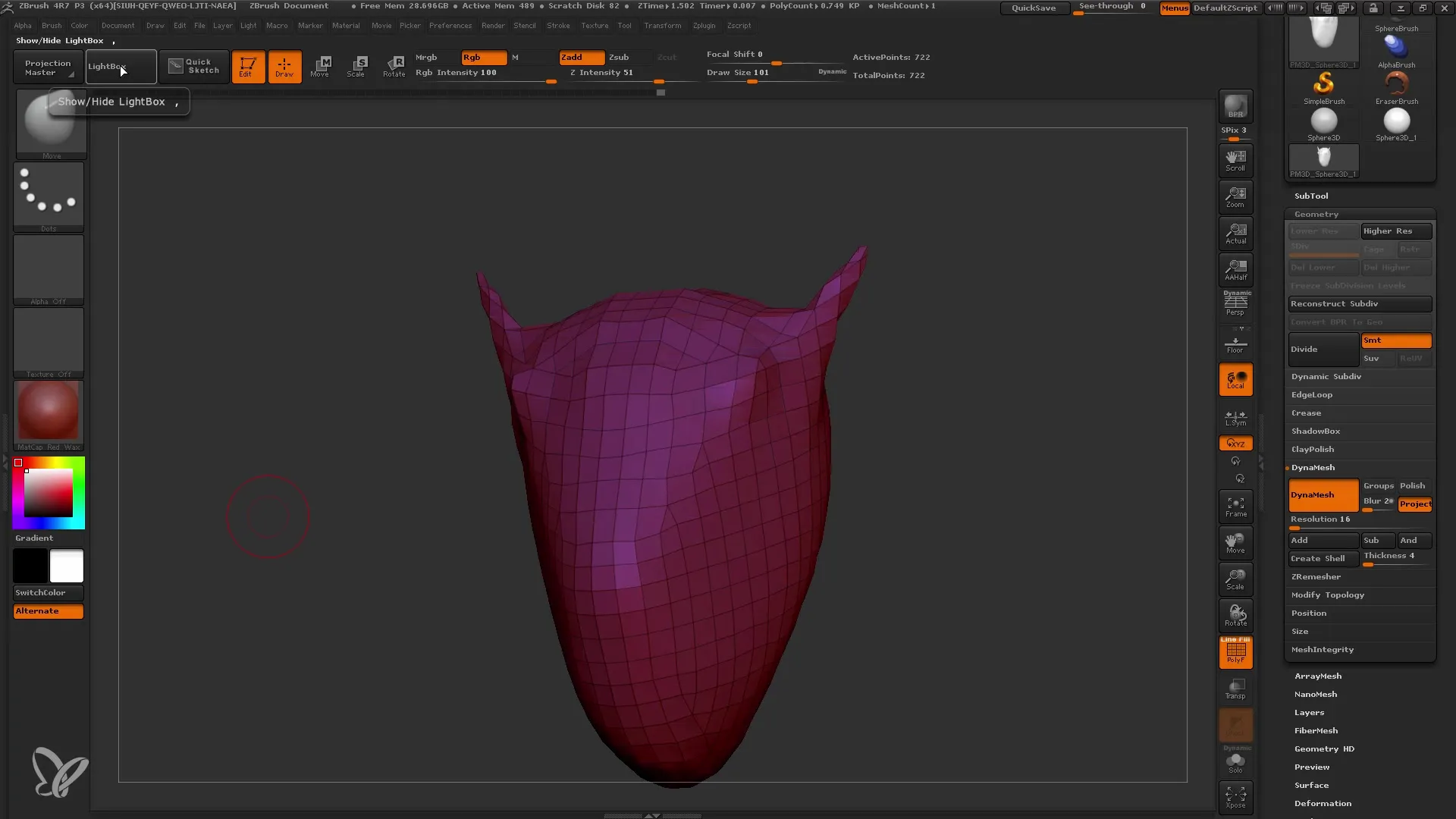Select the Move tool in sidebar
Screen dimensions: 1456x819
[1236, 544]
